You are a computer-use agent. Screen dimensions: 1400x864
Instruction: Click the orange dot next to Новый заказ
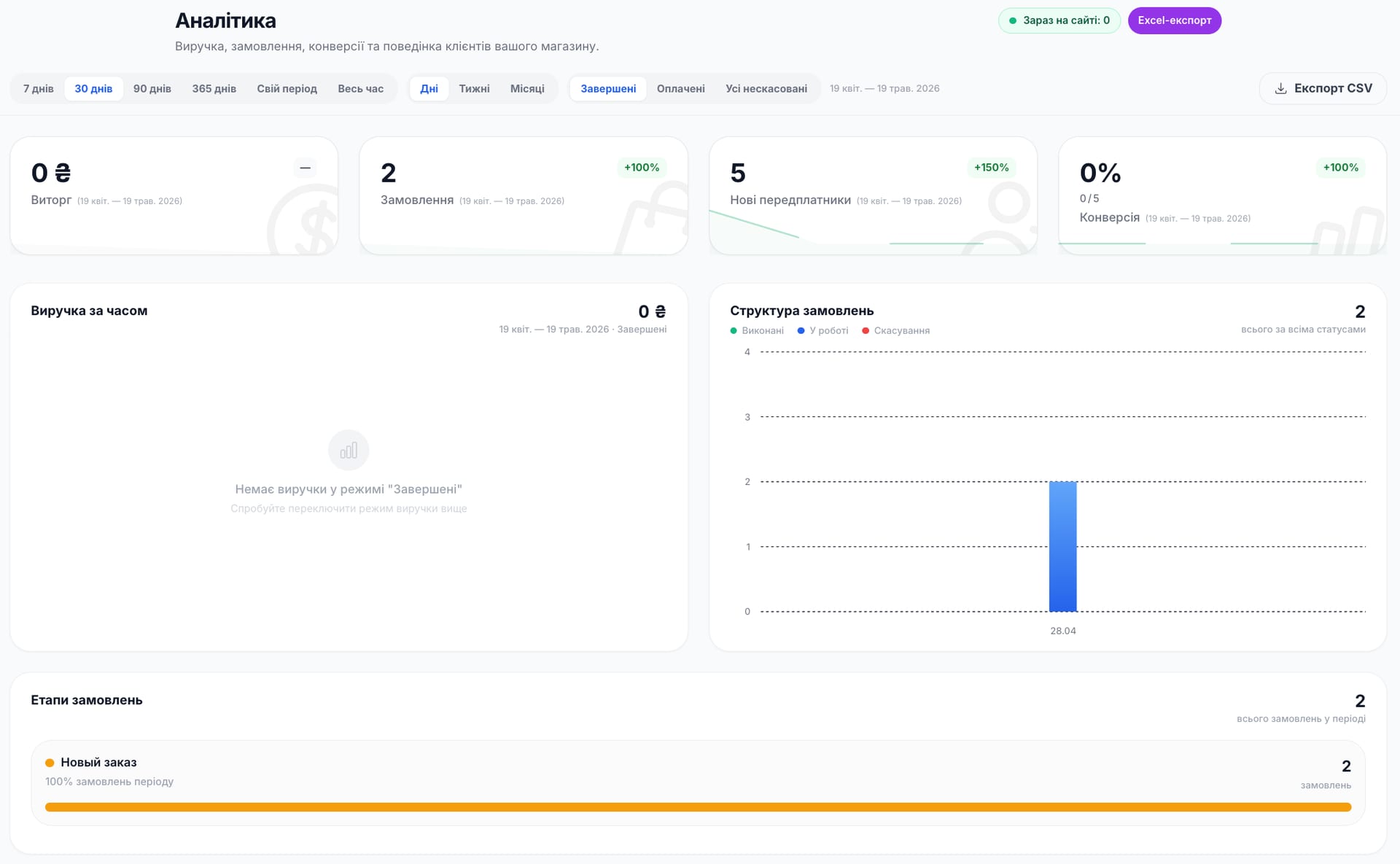click(x=50, y=763)
